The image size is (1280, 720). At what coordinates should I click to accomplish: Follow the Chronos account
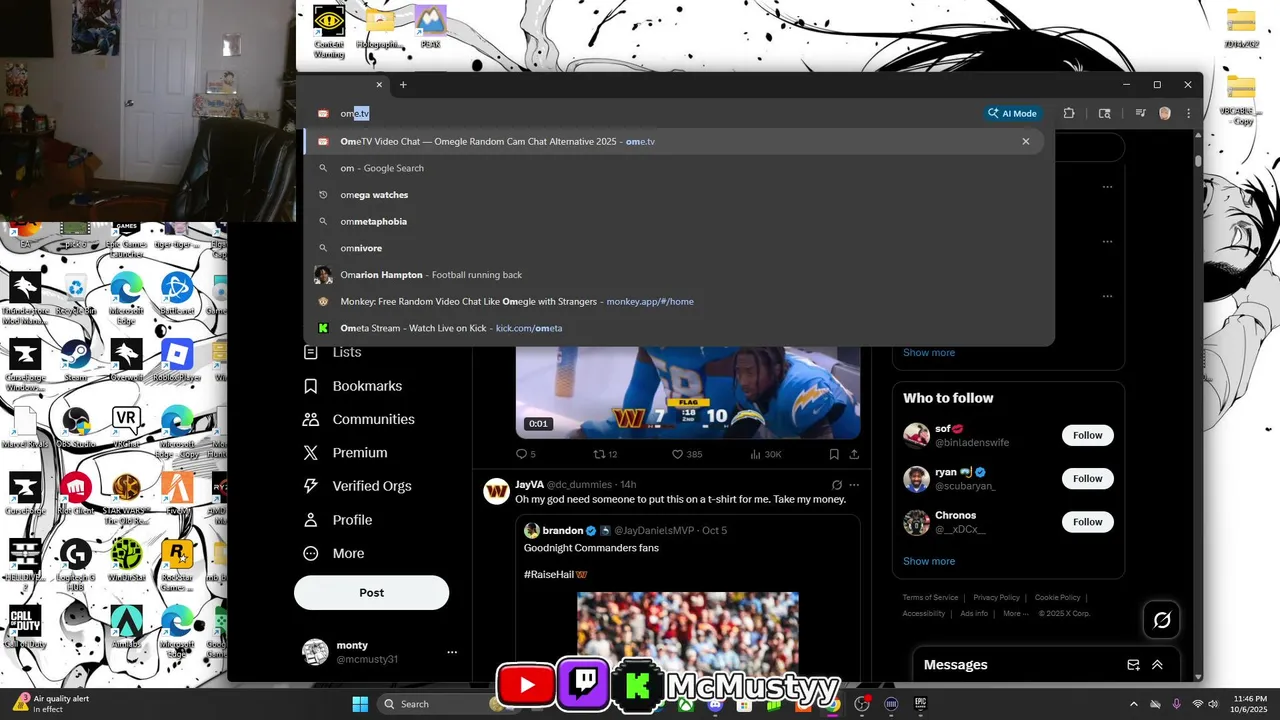[1087, 522]
